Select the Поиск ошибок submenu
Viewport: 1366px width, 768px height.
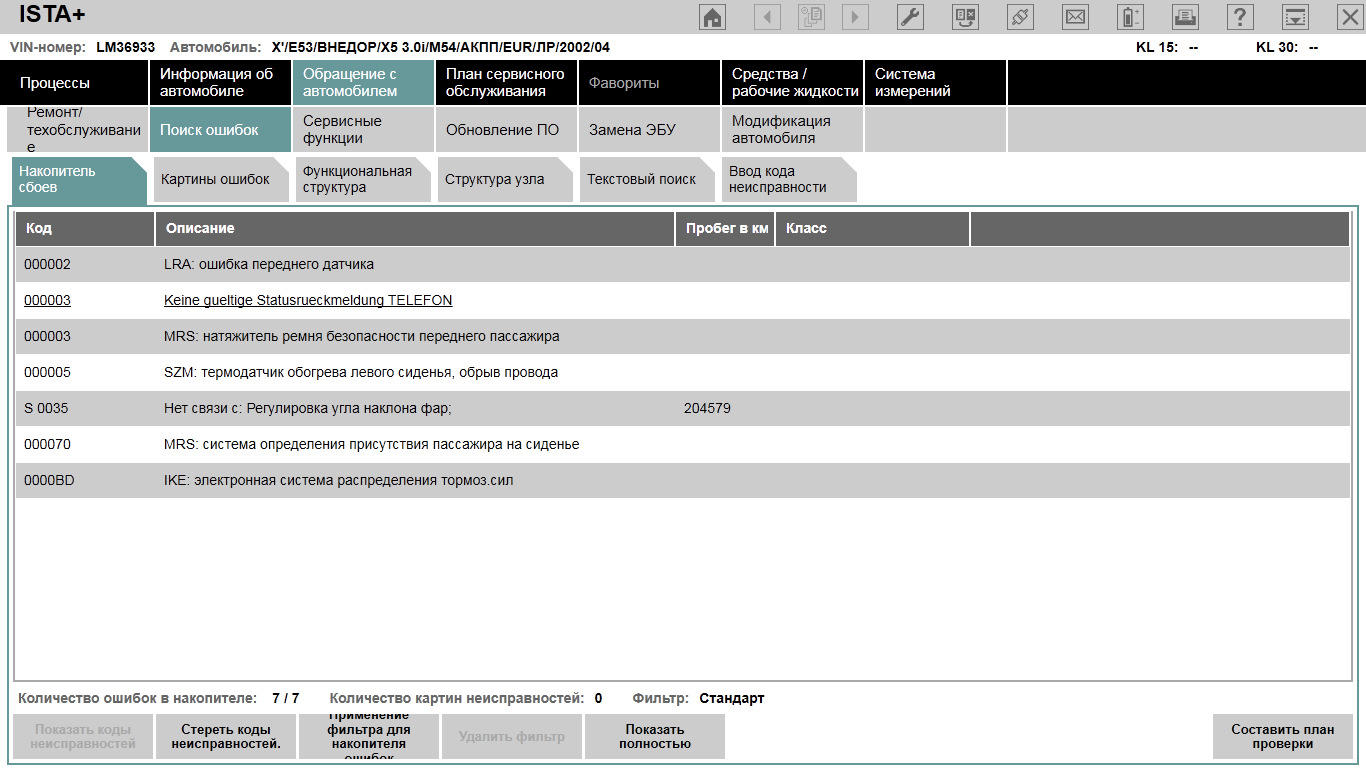(220, 129)
